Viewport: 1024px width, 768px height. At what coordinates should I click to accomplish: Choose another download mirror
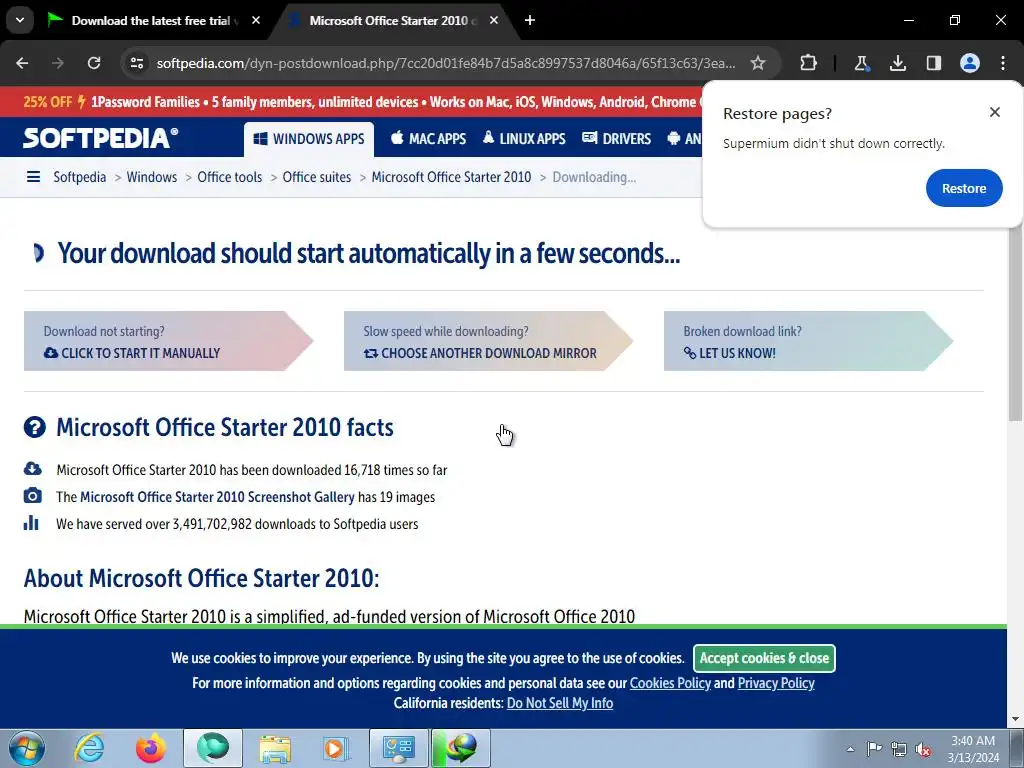pyautogui.click(x=488, y=341)
